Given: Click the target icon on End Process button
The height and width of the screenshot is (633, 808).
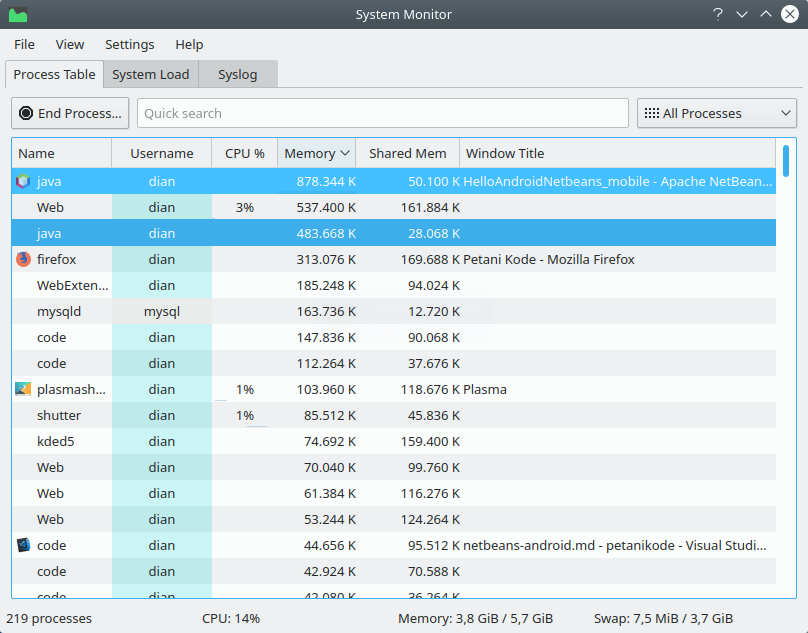Looking at the screenshot, I should pyautogui.click(x=27, y=113).
